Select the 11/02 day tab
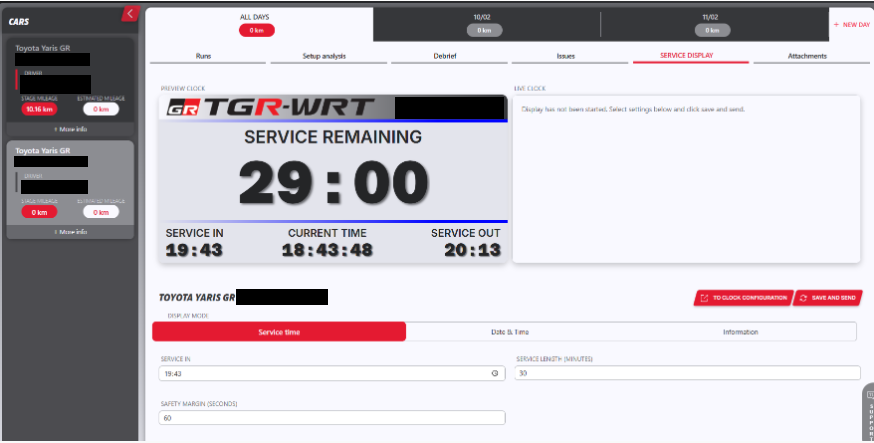 pos(713,24)
